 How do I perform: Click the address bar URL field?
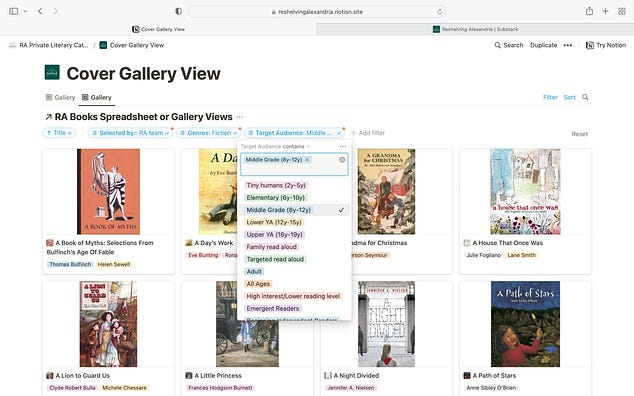[317, 12]
